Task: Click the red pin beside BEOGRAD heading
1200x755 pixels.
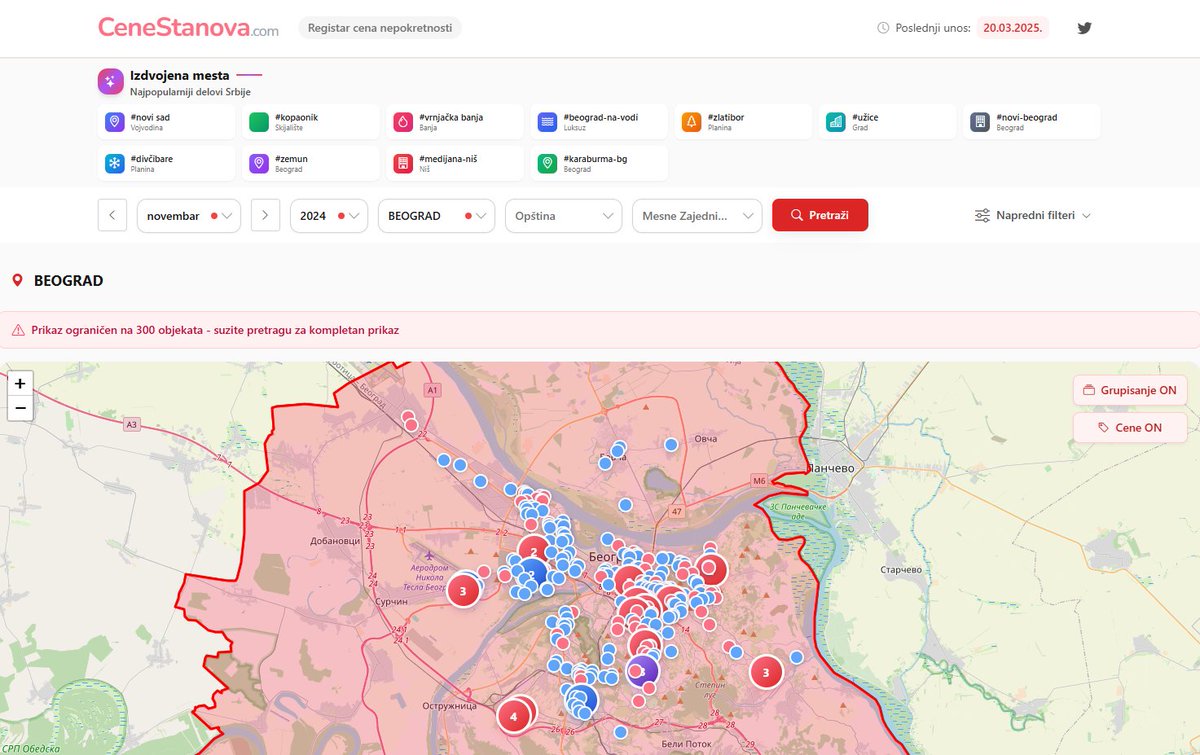Action: tap(17, 281)
